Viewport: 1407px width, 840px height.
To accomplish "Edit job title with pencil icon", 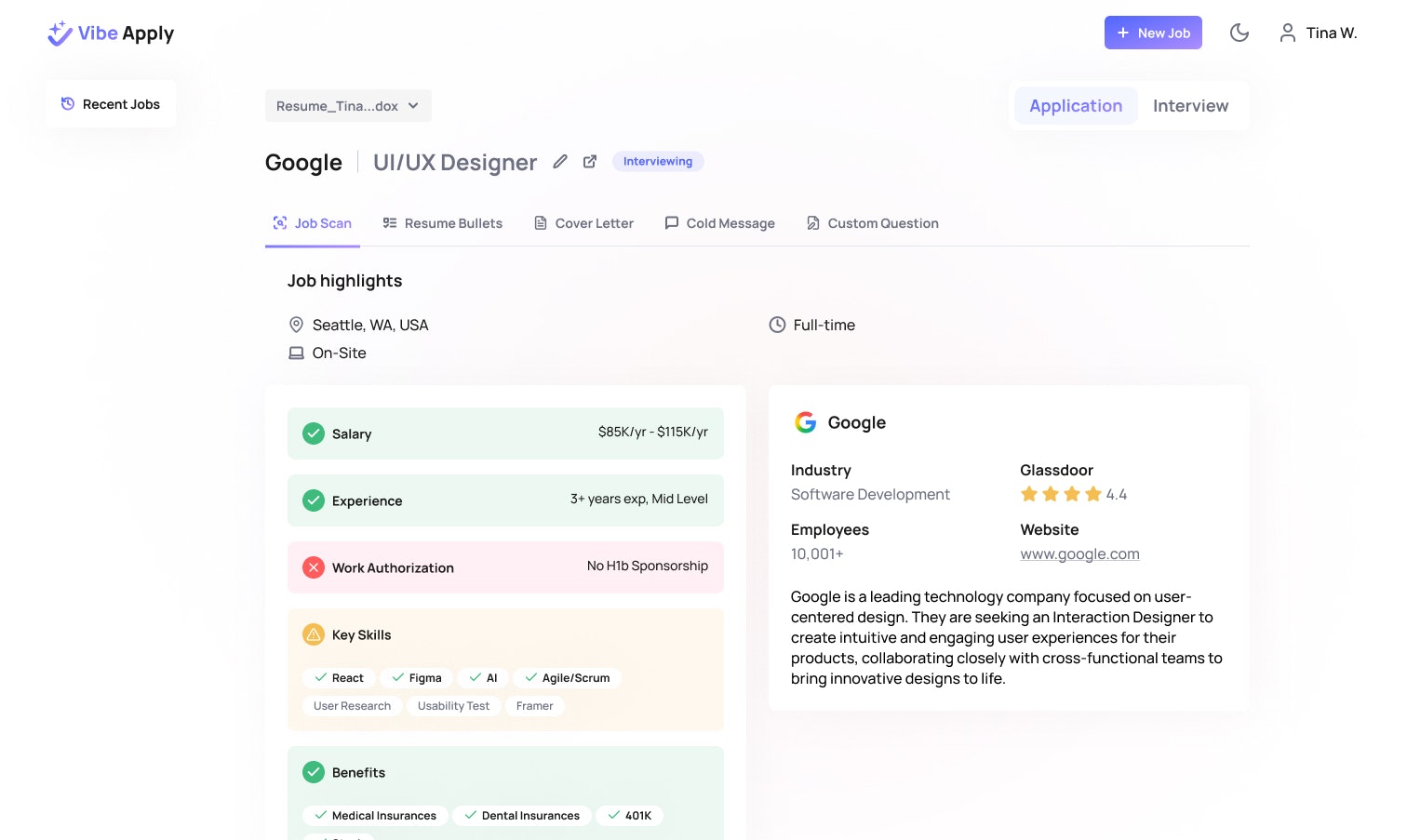I will (x=560, y=162).
